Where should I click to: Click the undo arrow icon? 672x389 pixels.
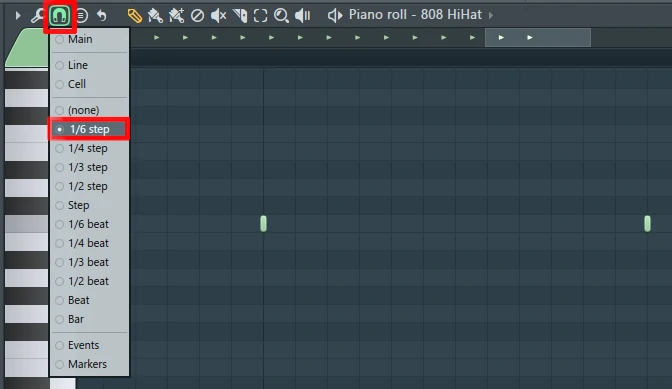point(102,16)
